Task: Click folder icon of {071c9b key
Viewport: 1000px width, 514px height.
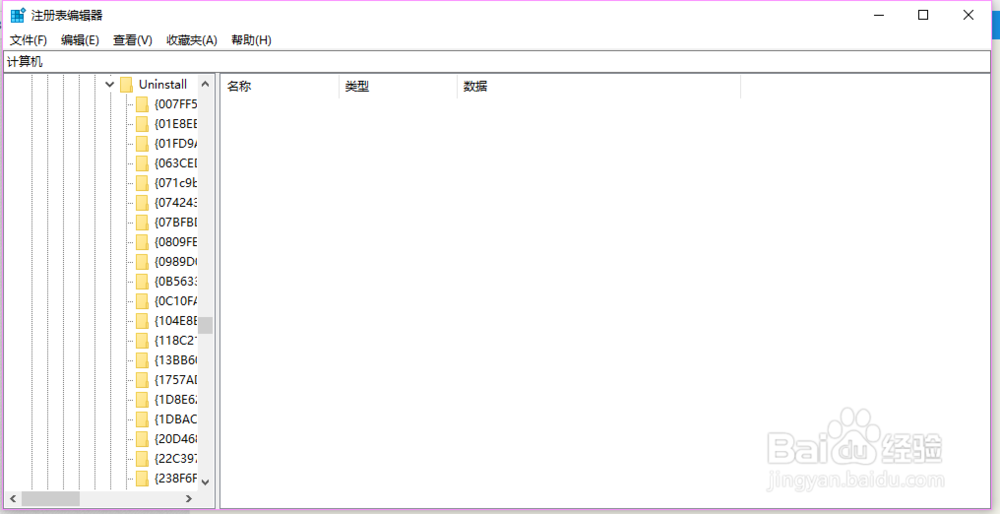Action: (142, 183)
